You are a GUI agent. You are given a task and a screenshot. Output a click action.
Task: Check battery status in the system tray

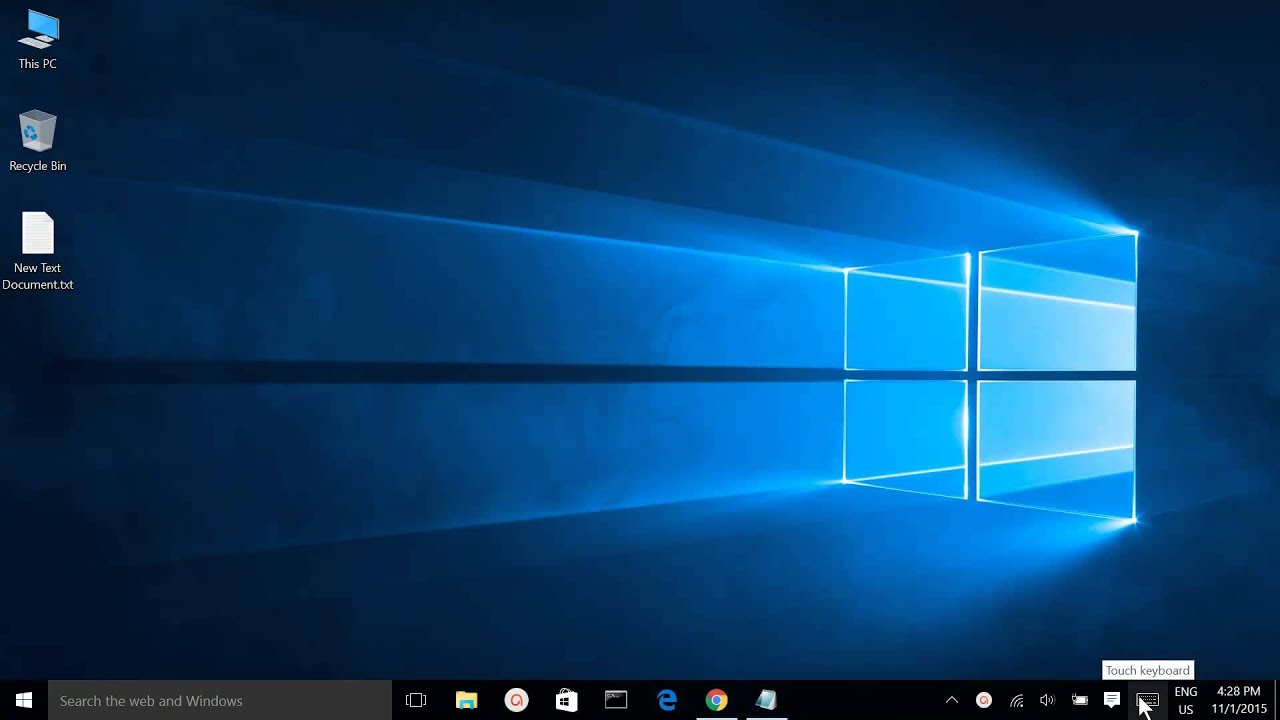[x=1080, y=700]
